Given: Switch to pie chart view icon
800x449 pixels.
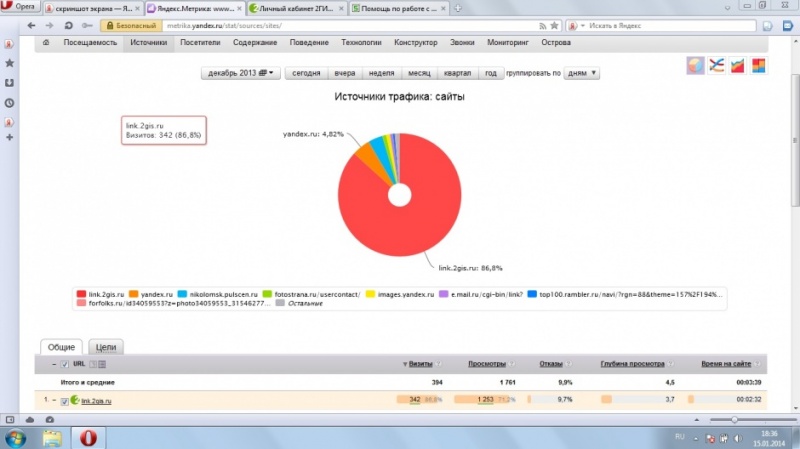Looking at the screenshot, I should tap(695, 65).
